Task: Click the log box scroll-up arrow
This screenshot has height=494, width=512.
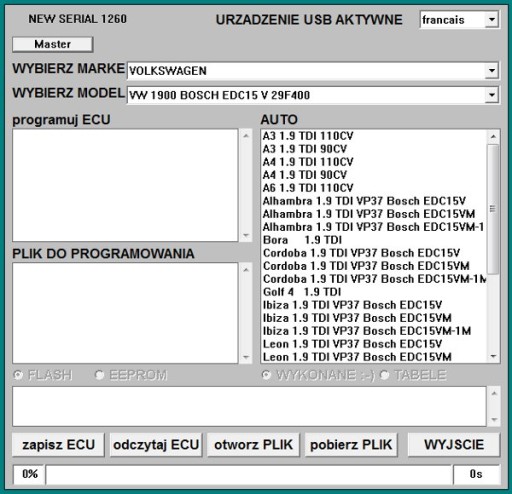Action: 494,394
